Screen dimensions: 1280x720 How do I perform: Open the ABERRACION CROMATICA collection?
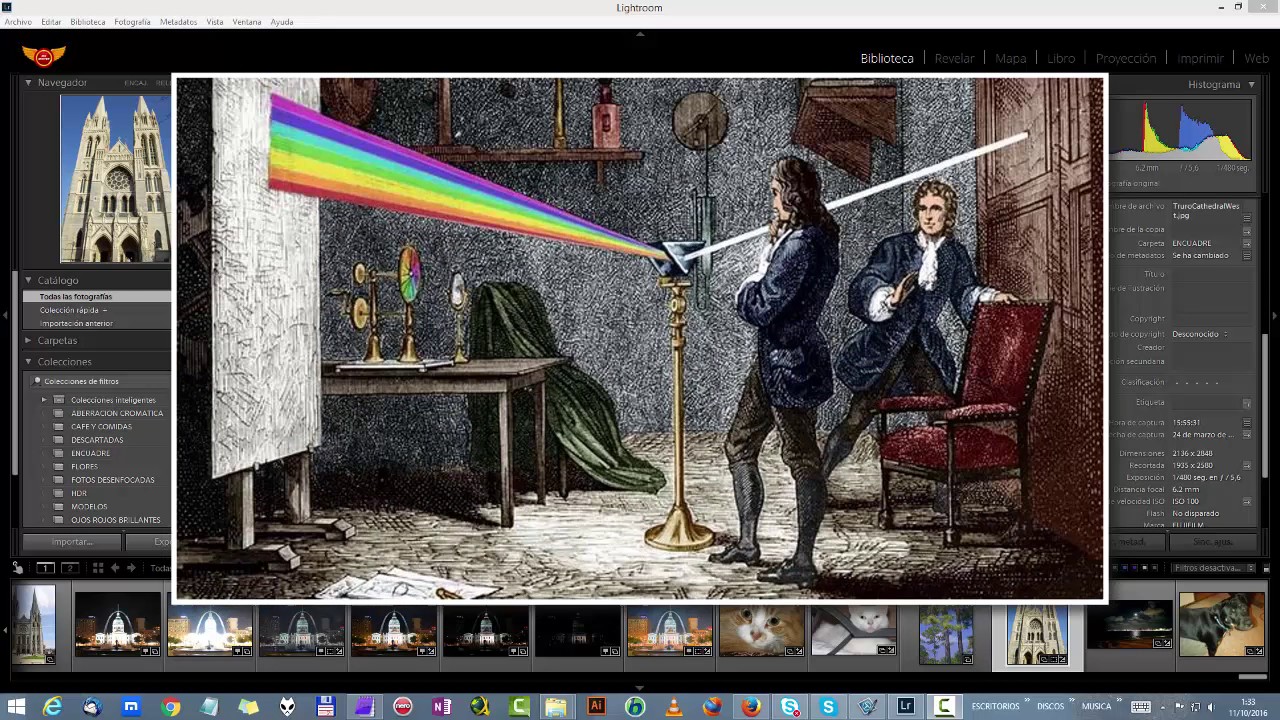(117, 413)
